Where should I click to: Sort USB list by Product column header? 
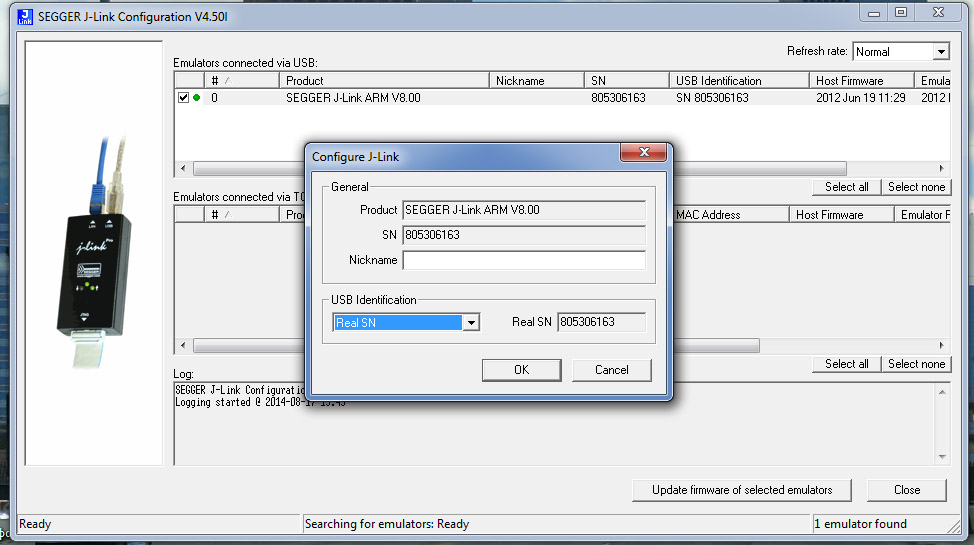385,81
